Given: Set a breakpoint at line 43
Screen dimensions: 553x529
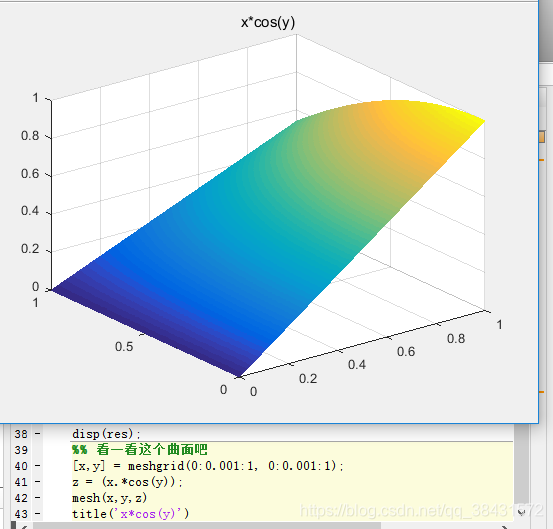Looking at the screenshot, I should (x=37, y=514).
